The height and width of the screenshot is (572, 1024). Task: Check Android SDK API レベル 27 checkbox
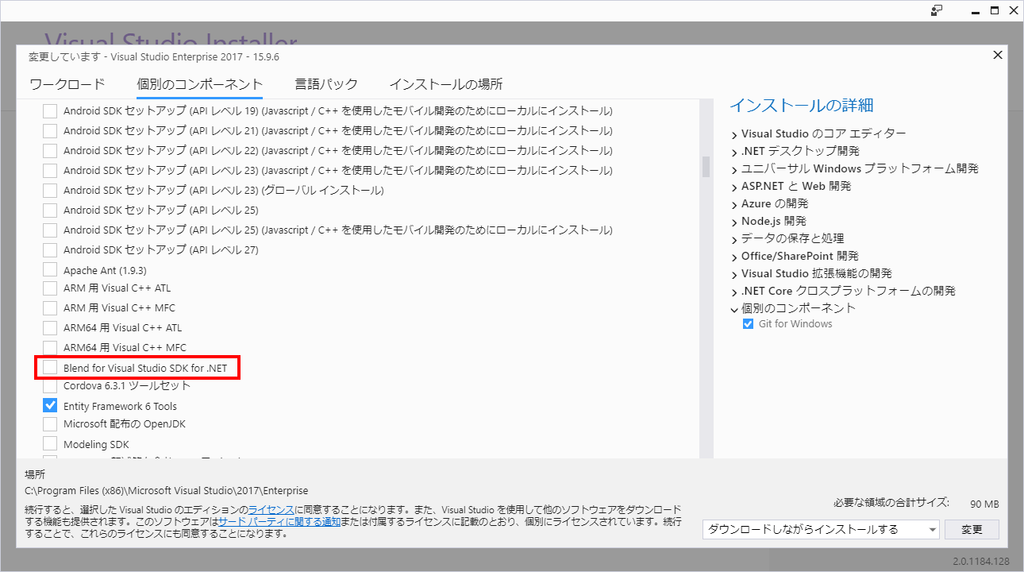coord(50,249)
